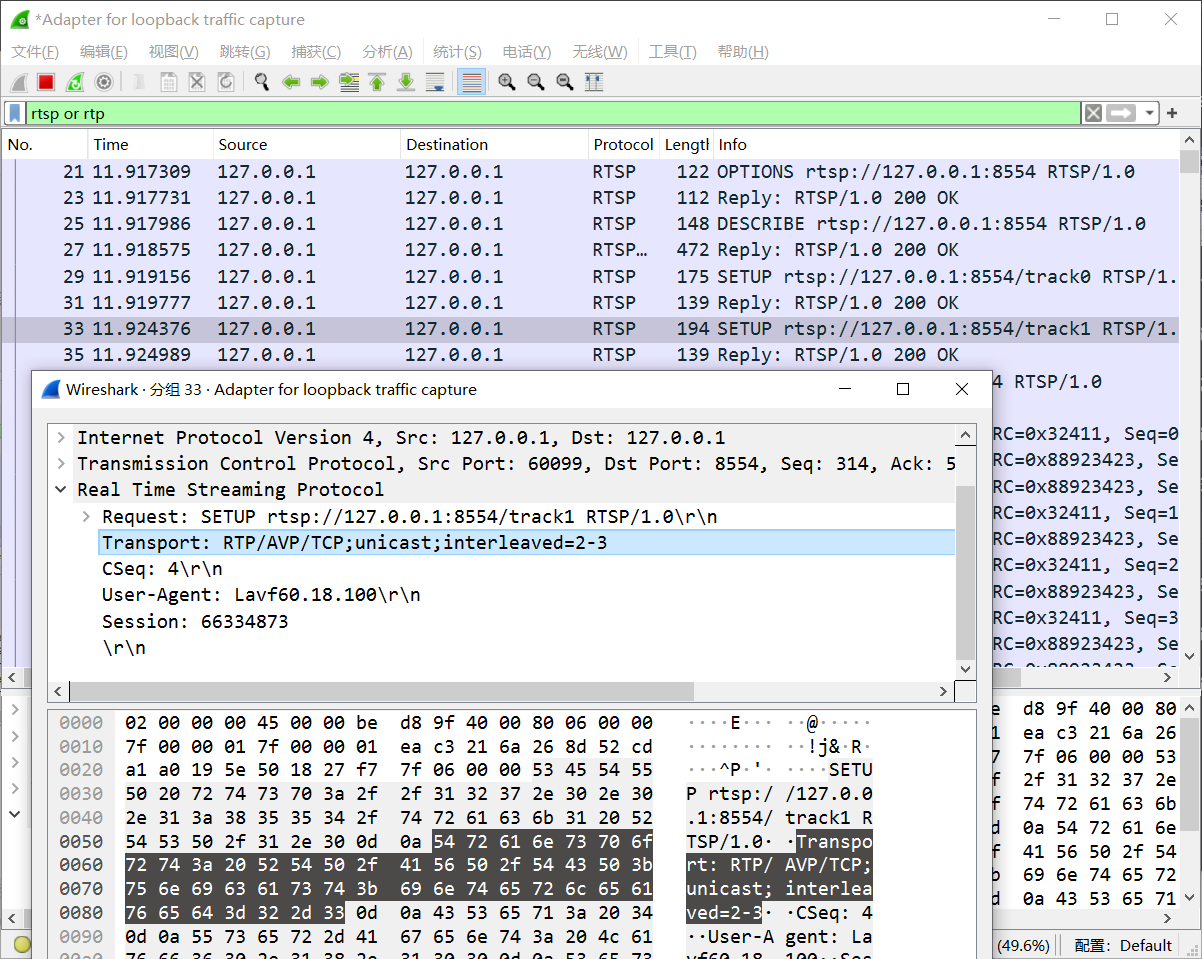Apply the display filter arrow
The width and height of the screenshot is (1202, 959).
point(1121,113)
